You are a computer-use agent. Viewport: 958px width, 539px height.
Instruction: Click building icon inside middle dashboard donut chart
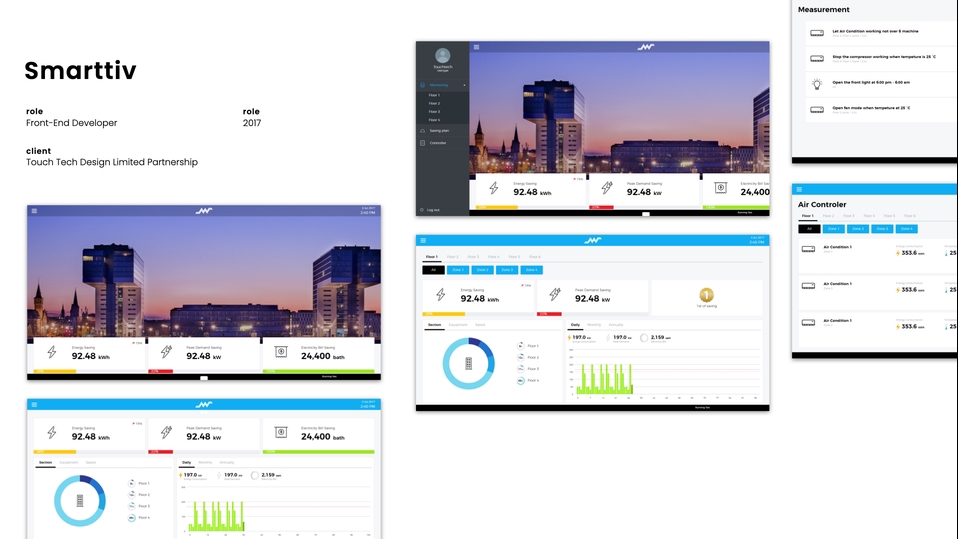(469, 364)
